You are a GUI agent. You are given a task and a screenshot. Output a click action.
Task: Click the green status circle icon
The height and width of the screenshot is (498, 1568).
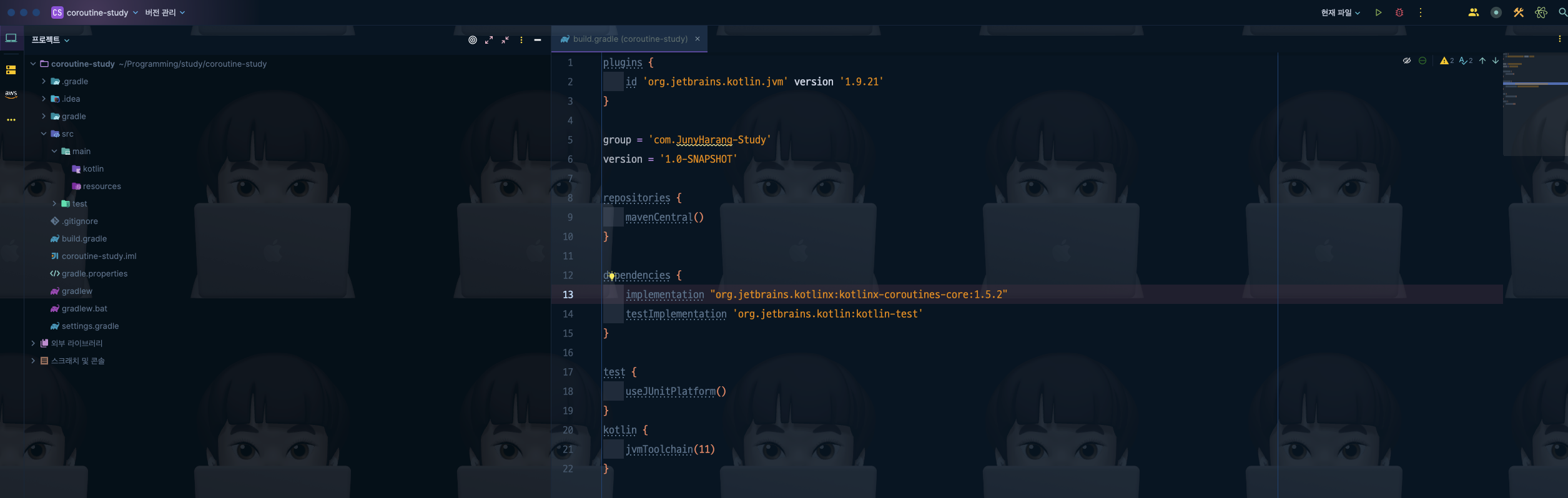click(1496, 12)
